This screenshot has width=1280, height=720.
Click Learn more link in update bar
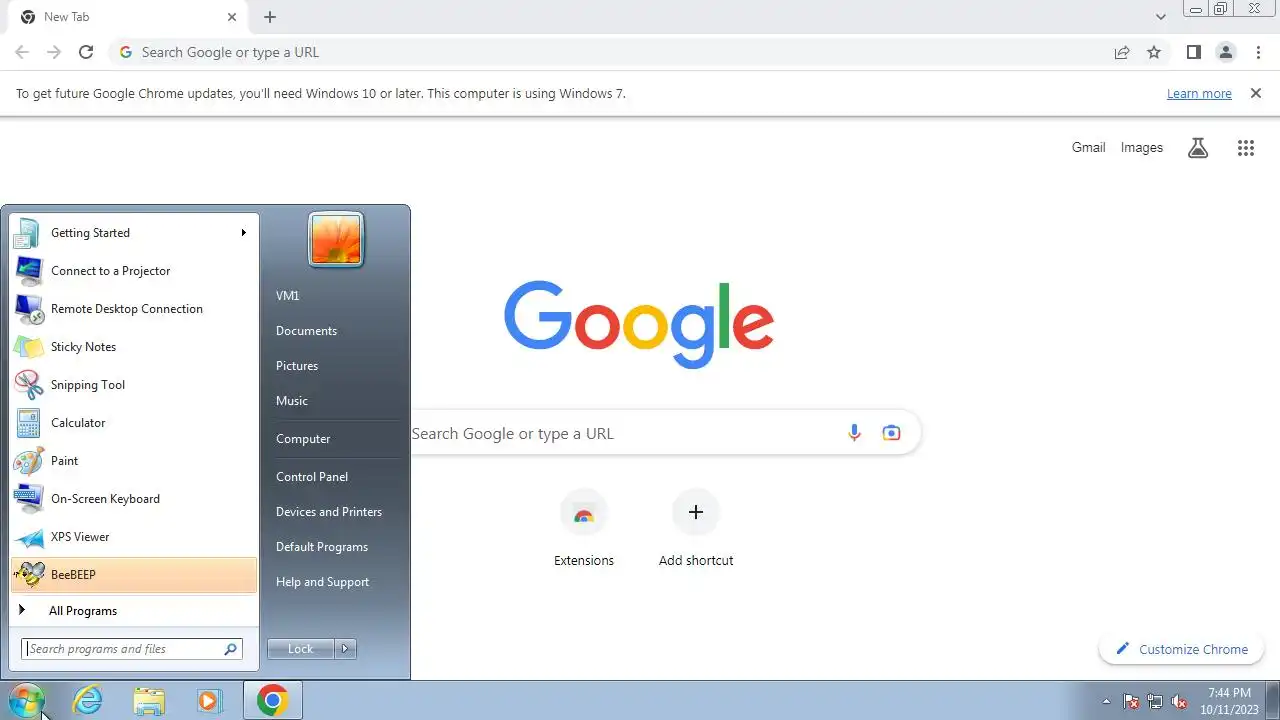click(1199, 94)
